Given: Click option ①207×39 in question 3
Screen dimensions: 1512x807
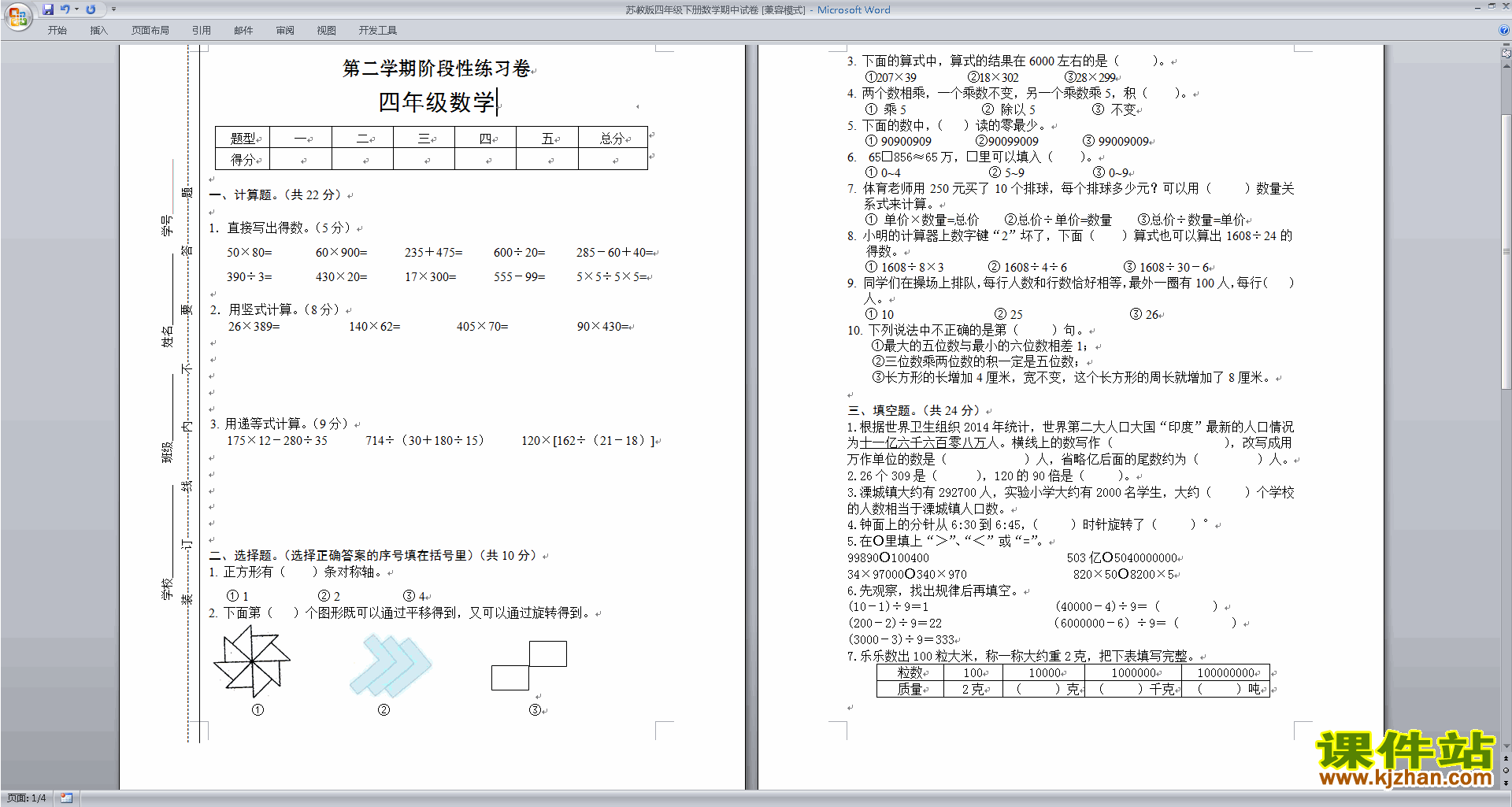Looking at the screenshot, I should [891, 77].
